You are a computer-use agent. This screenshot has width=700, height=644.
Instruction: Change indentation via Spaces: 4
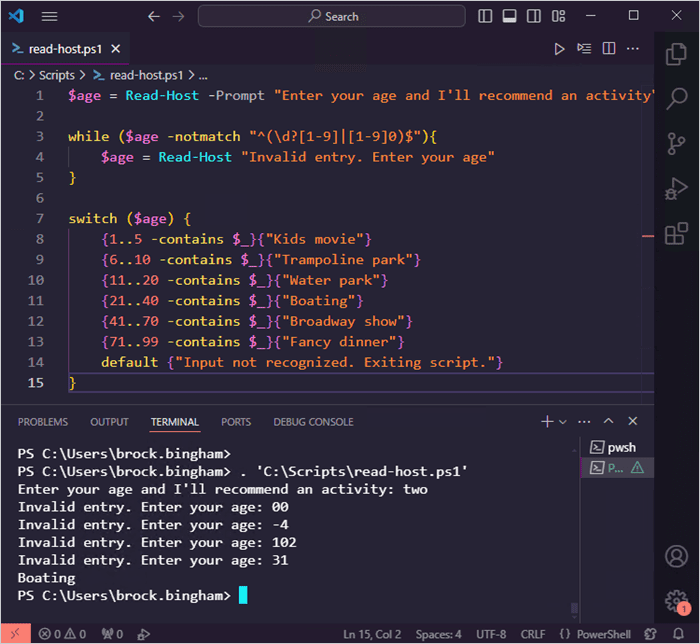click(438, 634)
